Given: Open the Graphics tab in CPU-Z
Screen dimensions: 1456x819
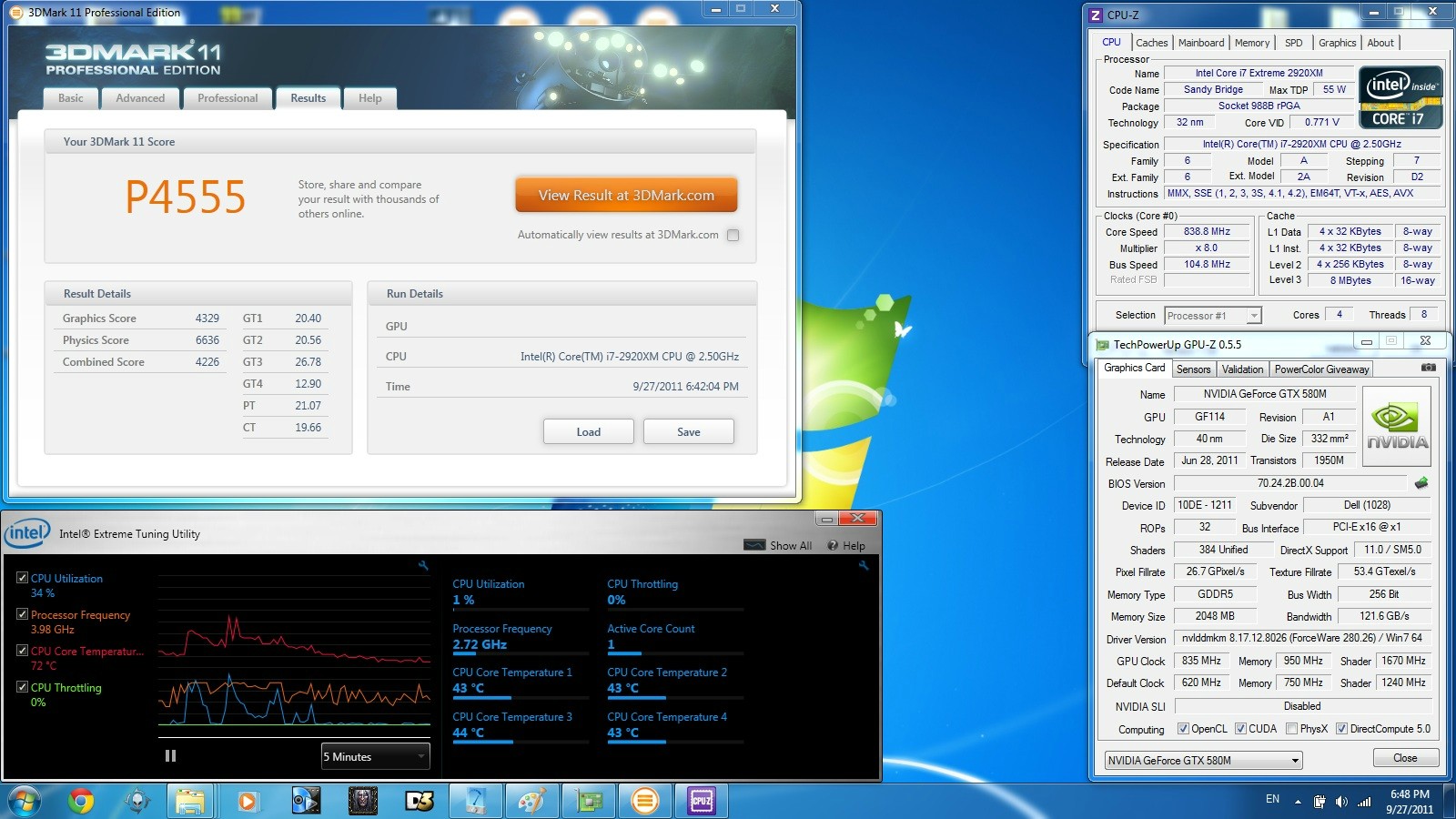Looking at the screenshot, I should (x=1337, y=43).
